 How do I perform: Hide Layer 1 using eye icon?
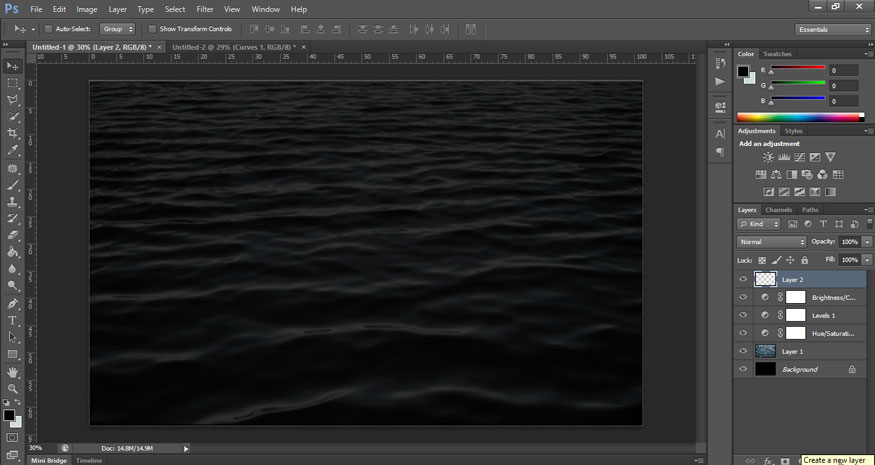742,351
